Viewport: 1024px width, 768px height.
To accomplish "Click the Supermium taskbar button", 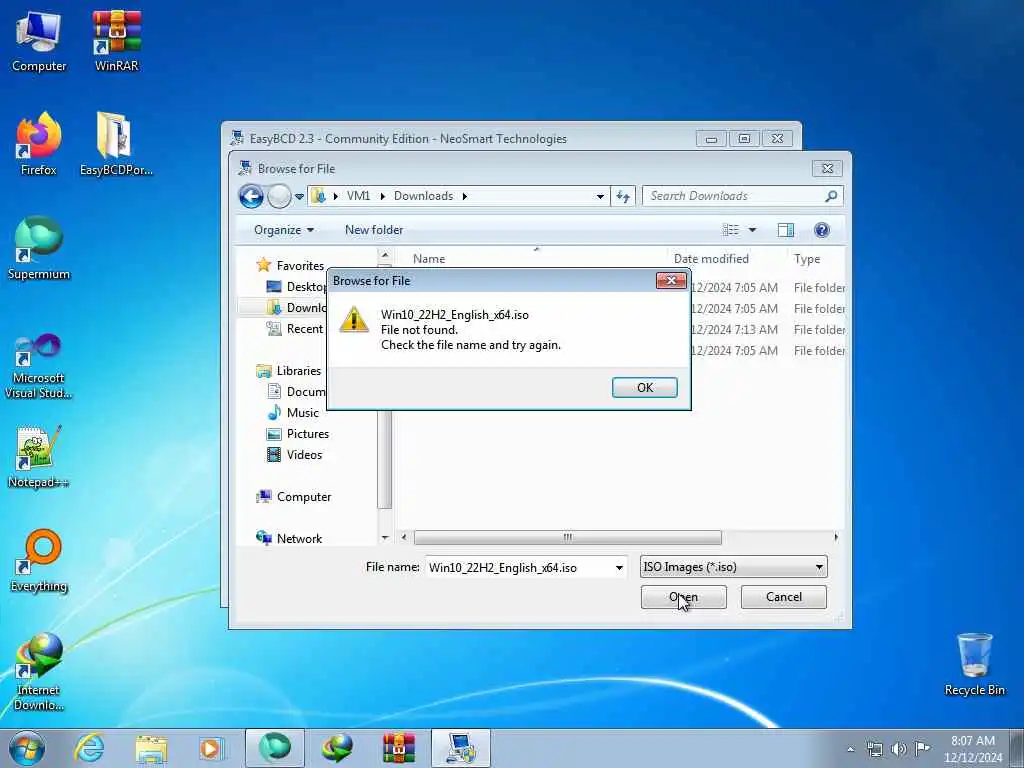I will click(x=275, y=748).
